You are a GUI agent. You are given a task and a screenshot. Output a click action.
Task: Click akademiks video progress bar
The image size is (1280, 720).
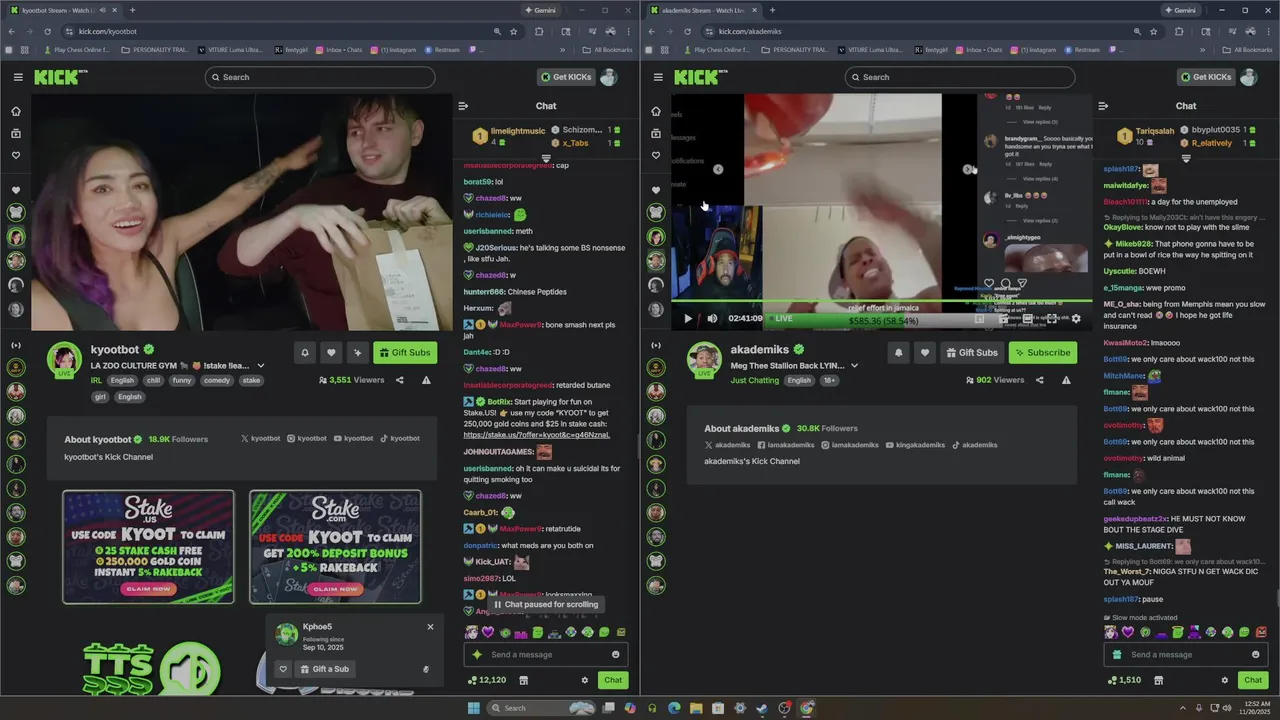(x=881, y=300)
